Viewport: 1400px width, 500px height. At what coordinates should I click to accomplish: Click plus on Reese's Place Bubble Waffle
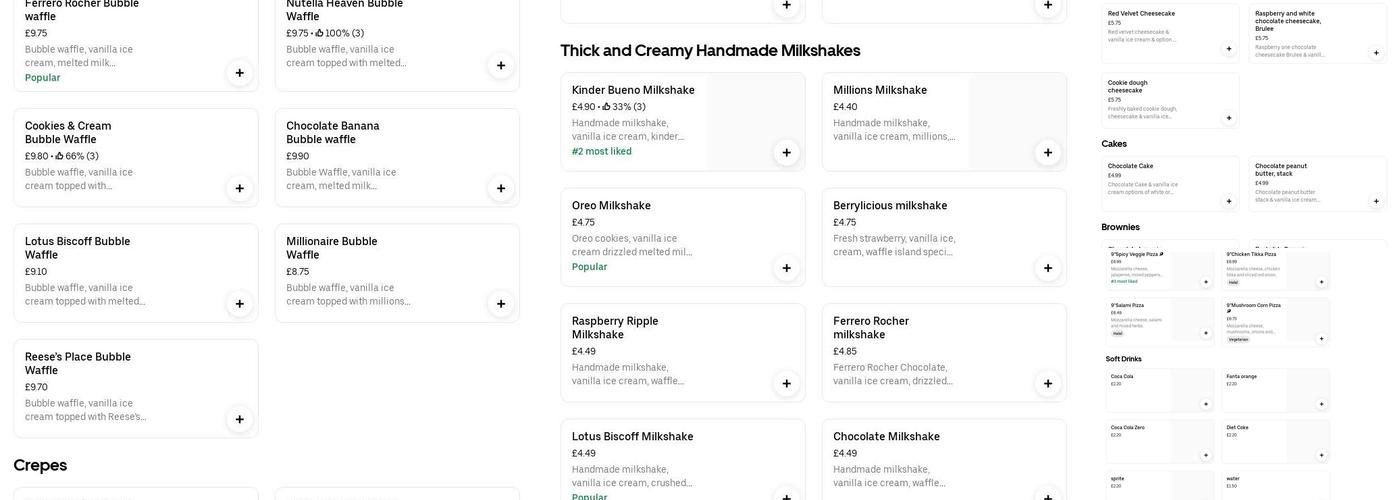click(239, 419)
